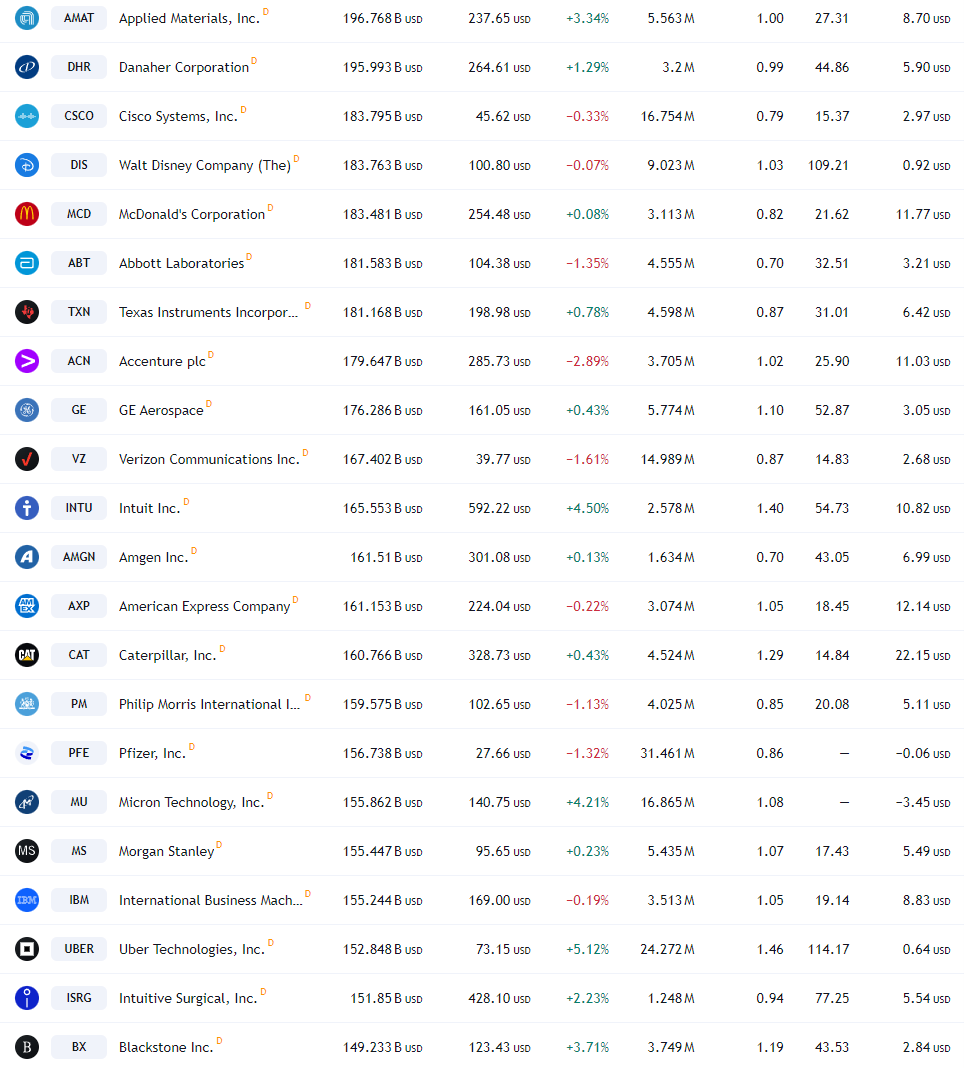The image size is (964, 1068).
Task: Click the Intuit logo icon
Action: pyautogui.click(x=27, y=508)
